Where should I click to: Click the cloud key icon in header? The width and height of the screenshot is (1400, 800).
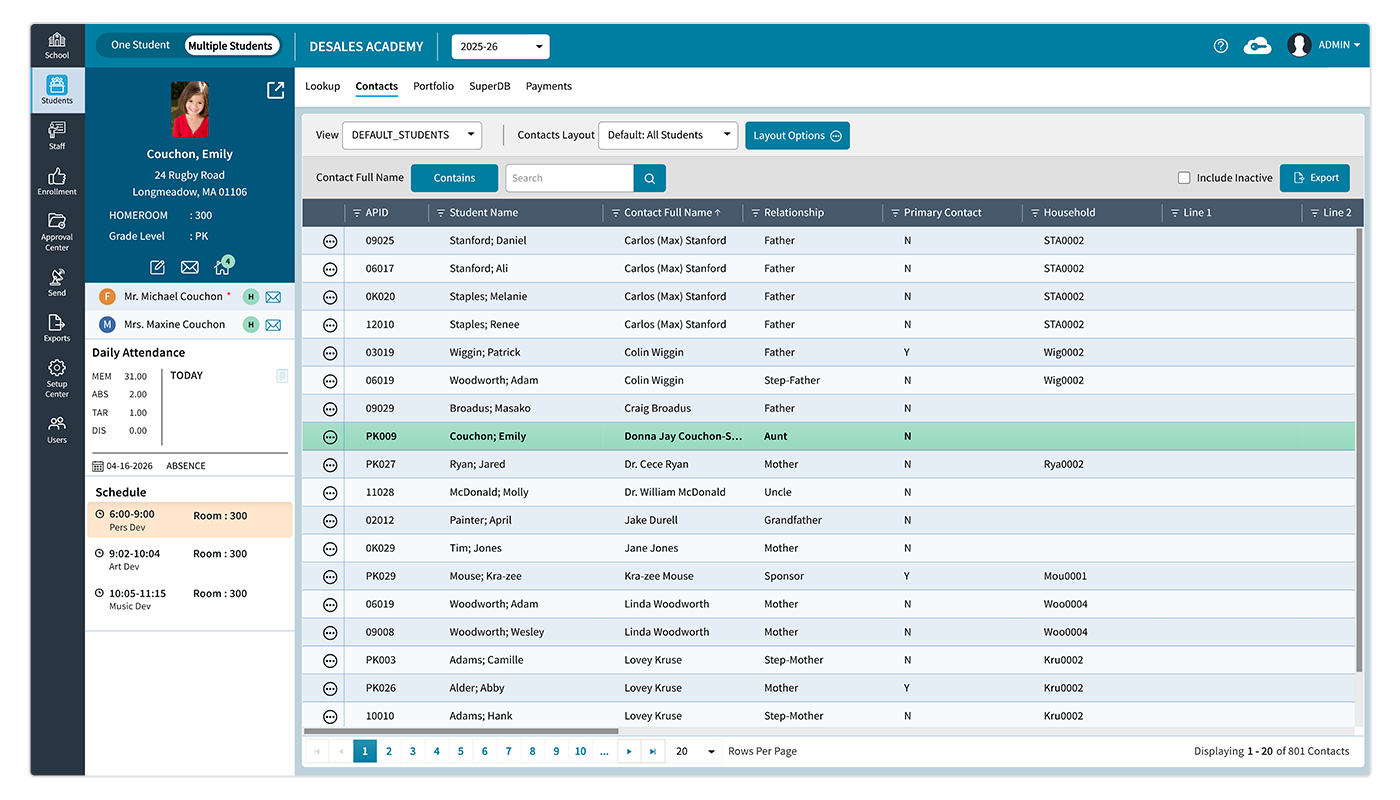click(x=1257, y=46)
